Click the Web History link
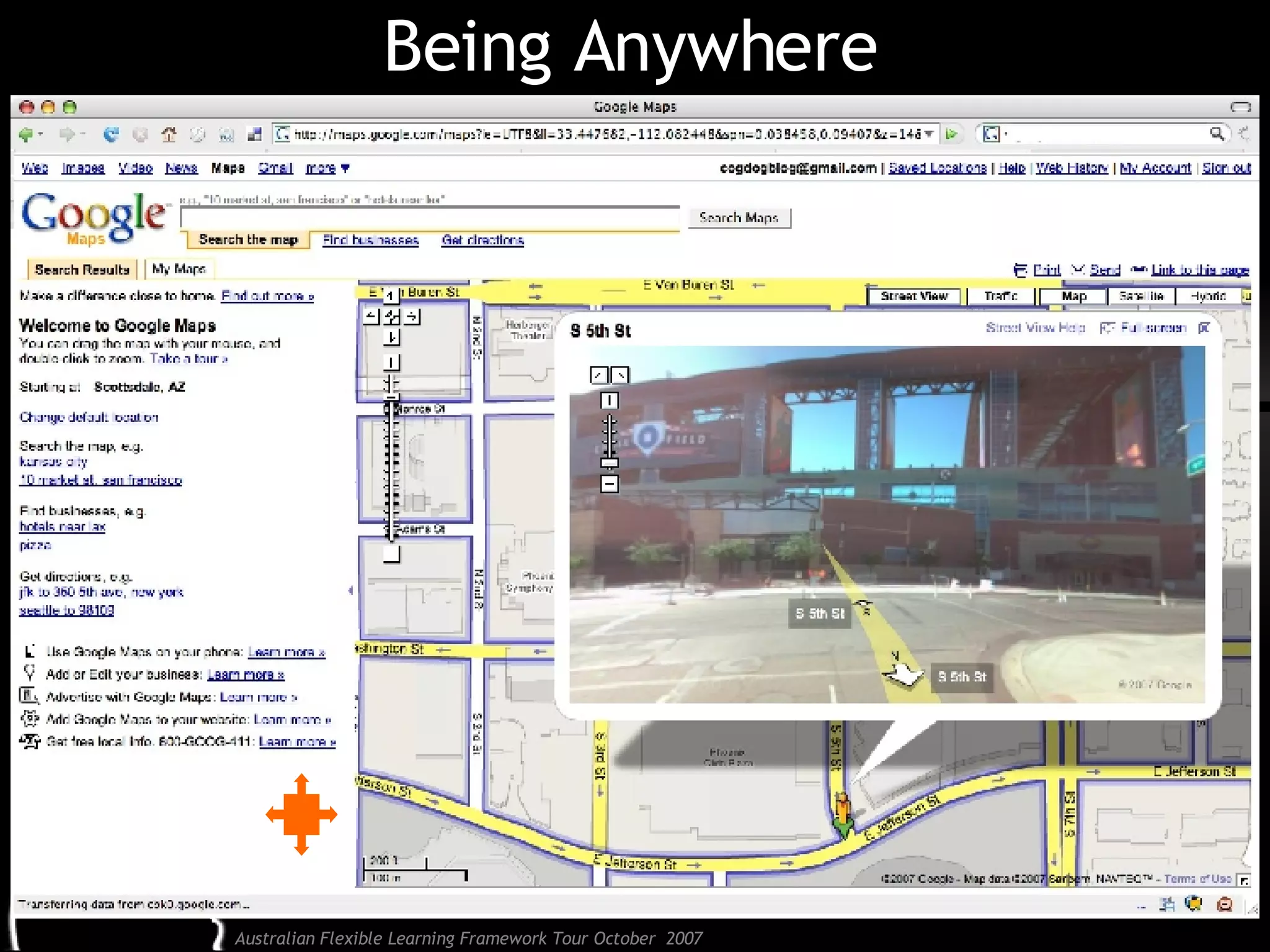1270x952 pixels. coord(1072,168)
